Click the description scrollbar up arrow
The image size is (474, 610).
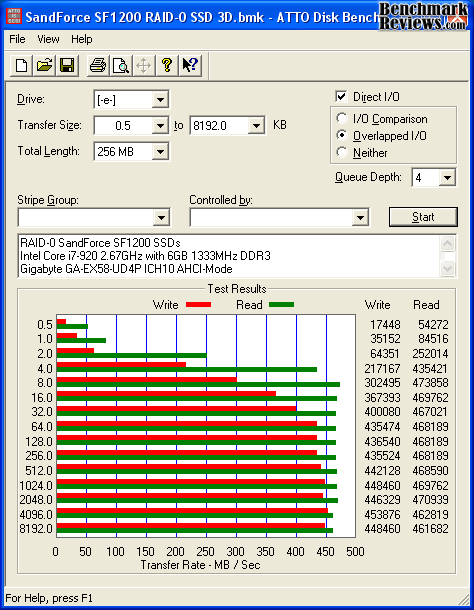(x=447, y=244)
